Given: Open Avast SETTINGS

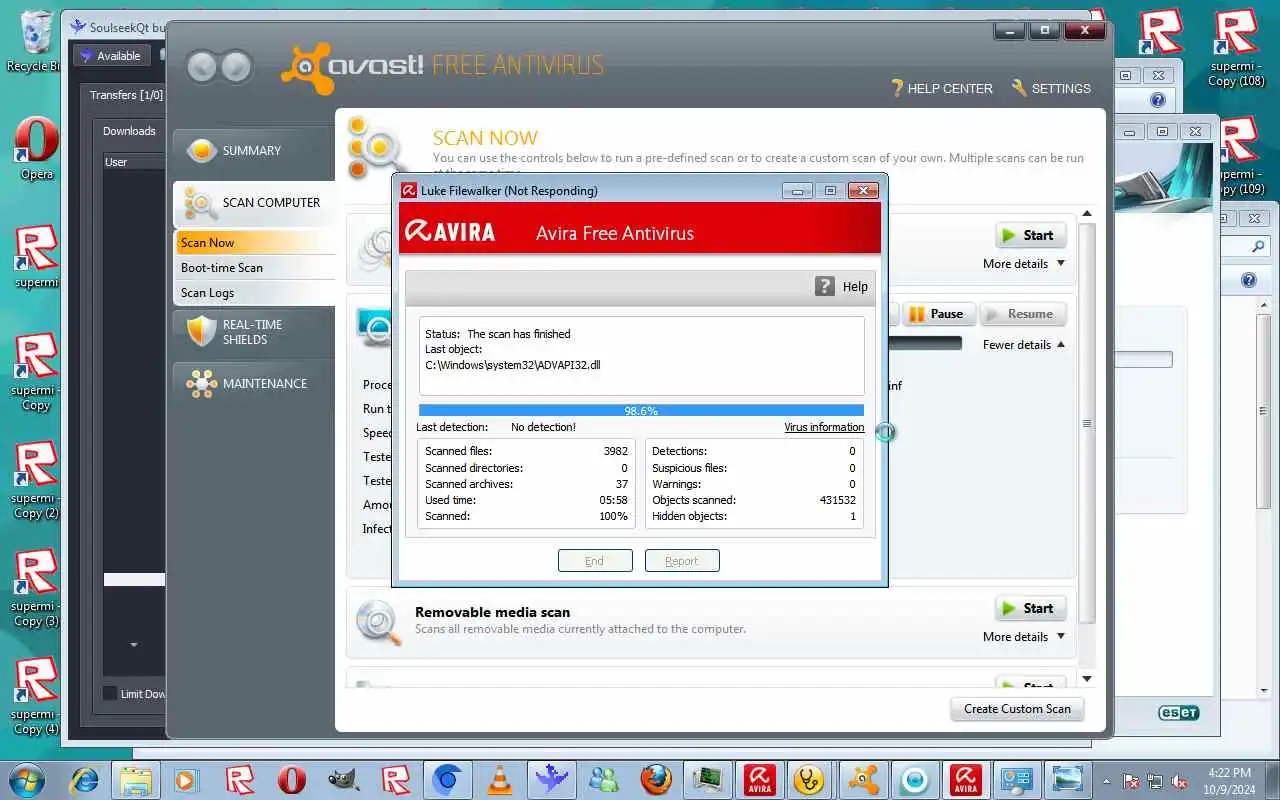Looking at the screenshot, I should pyautogui.click(x=1051, y=89).
